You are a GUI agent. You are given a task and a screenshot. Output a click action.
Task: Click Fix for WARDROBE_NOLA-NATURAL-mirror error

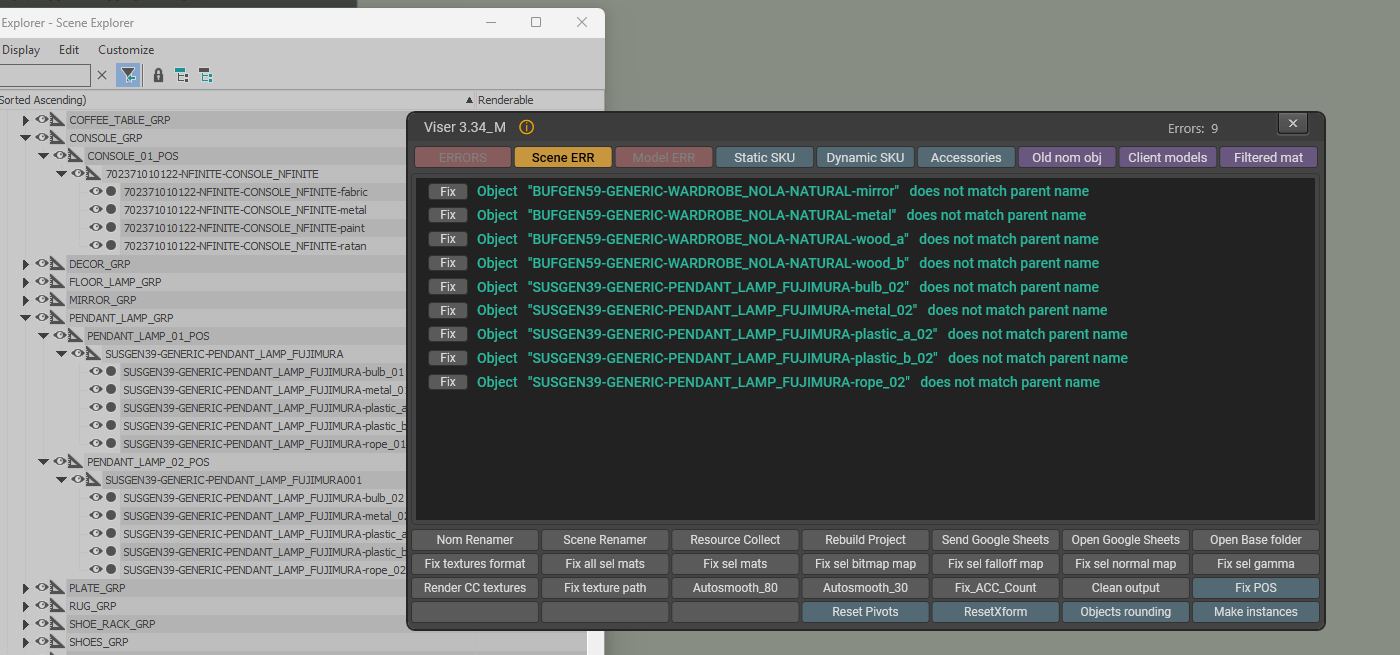click(x=448, y=191)
